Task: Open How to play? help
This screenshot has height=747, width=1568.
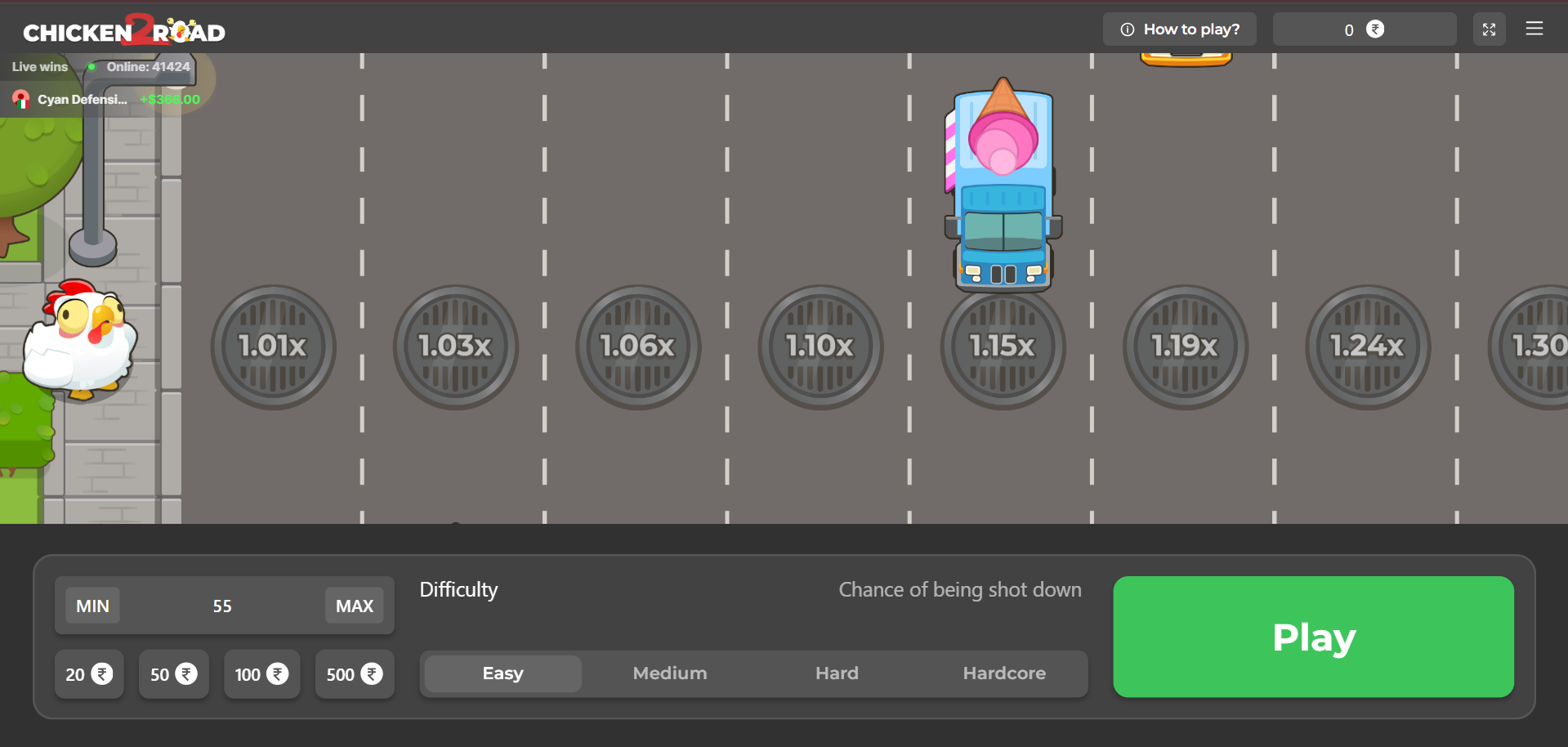Action: pyautogui.click(x=1179, y=29)
